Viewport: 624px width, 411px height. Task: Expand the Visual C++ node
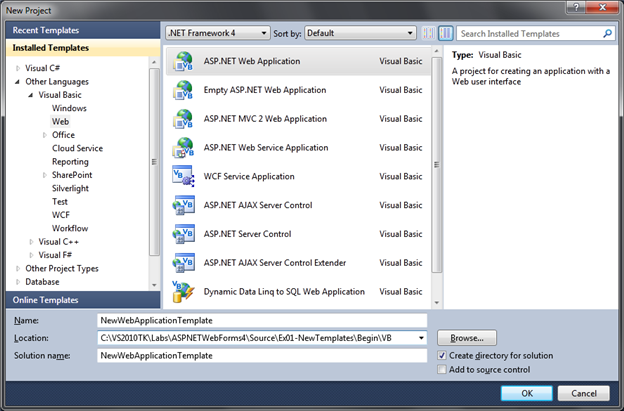click(31, 242)
